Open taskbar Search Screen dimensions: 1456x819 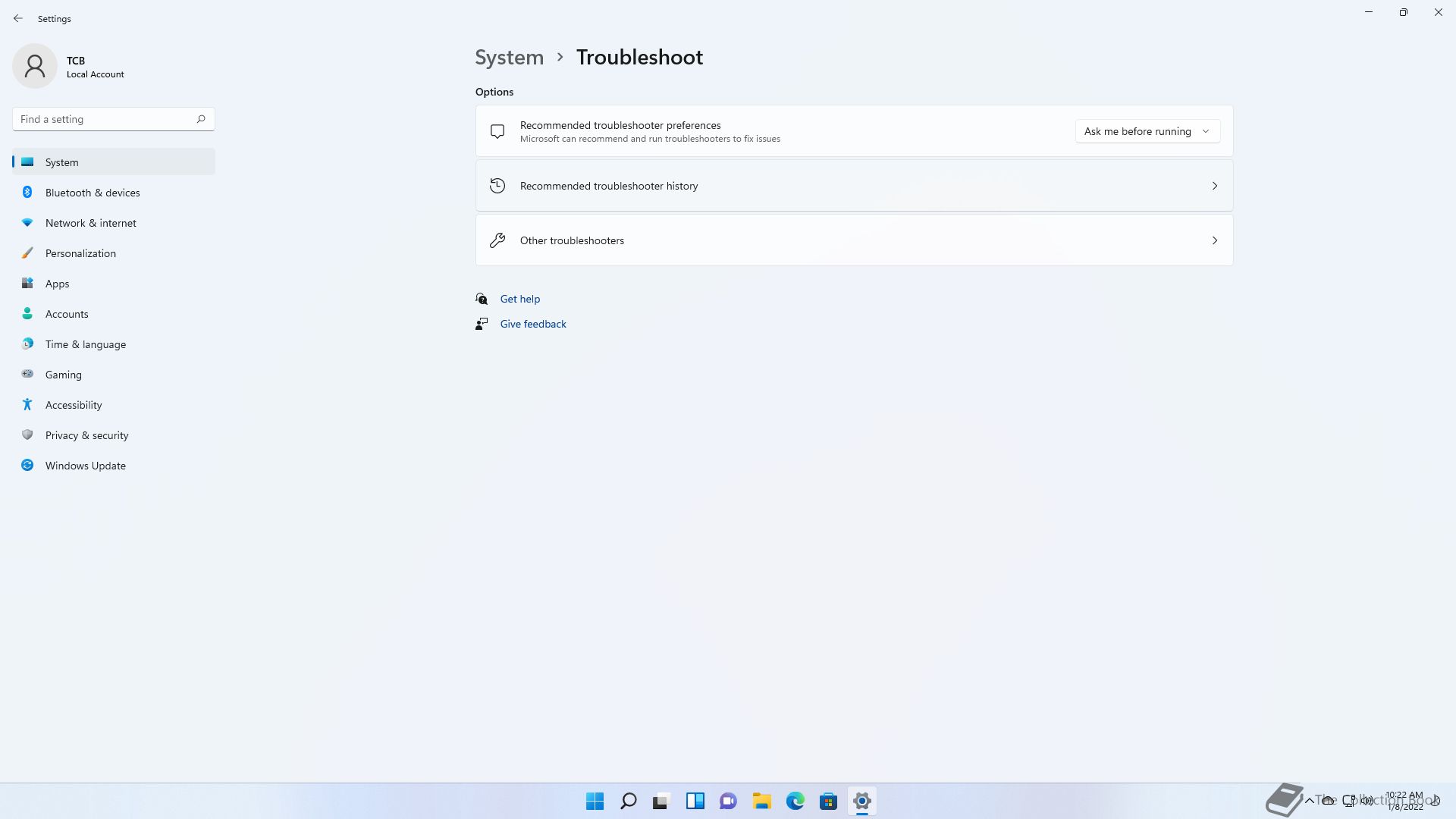[628, 801]
